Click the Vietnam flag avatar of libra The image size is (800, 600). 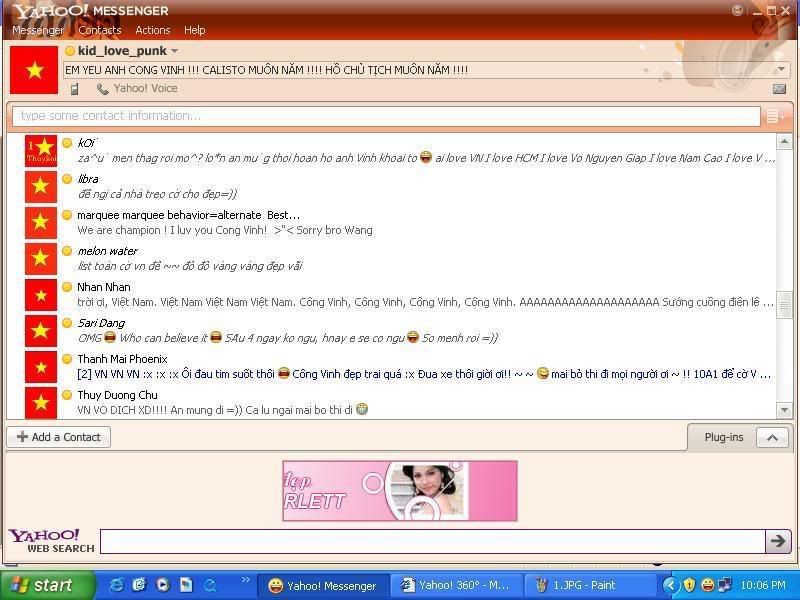tap(40, 186)
